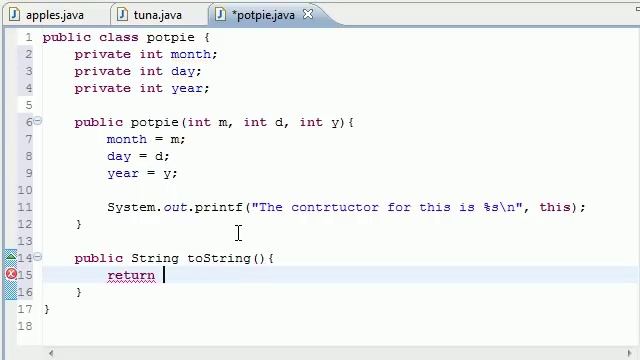The image size is (640, 360).
Task: Click the 'this' argument at end of line 11
Action: click(555, 207)
